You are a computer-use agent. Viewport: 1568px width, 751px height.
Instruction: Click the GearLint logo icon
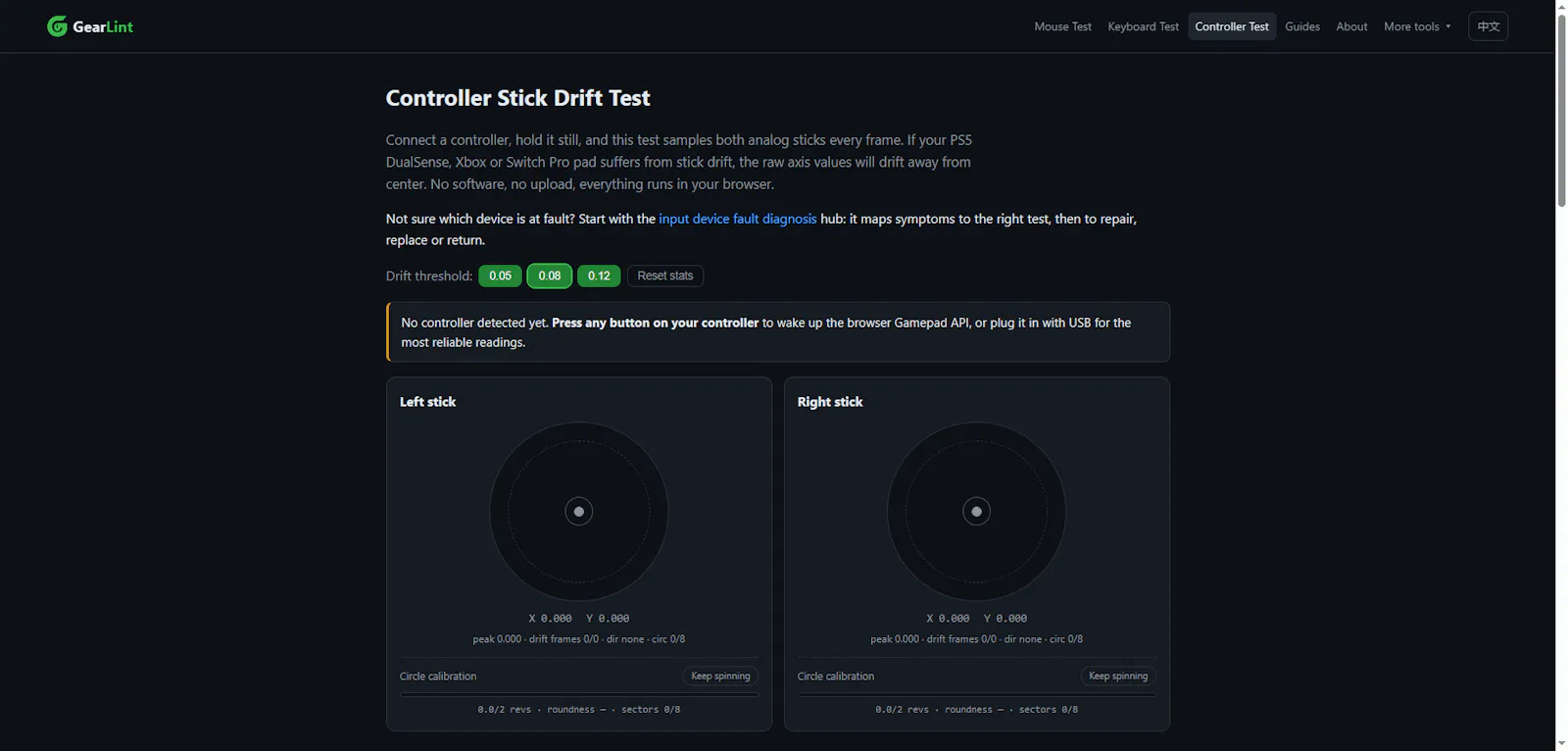(57, 26)
